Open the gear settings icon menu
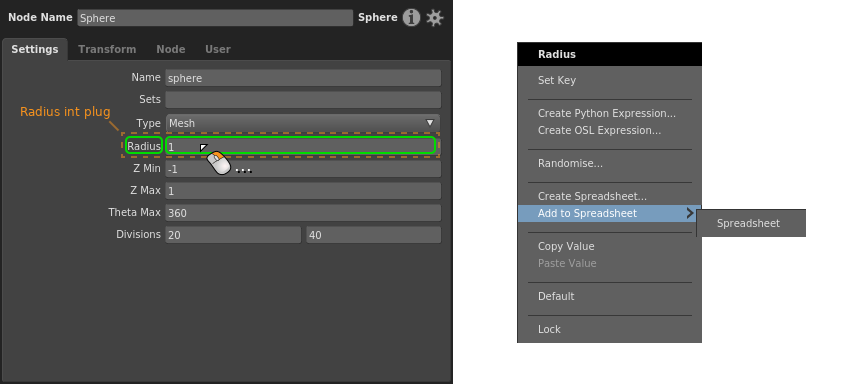Viewport: 850px width, 384px height. (435, 18)
